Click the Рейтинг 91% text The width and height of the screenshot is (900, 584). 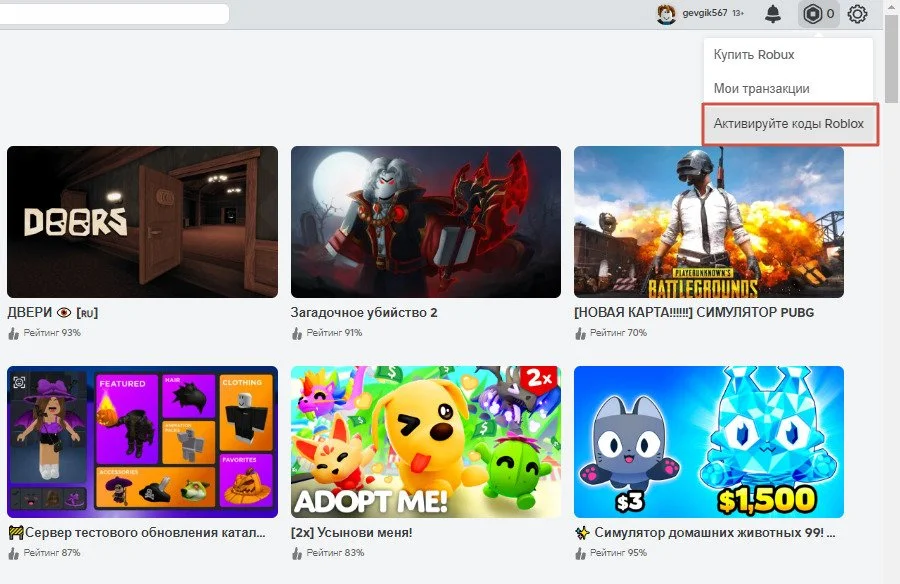coord(334,332)
